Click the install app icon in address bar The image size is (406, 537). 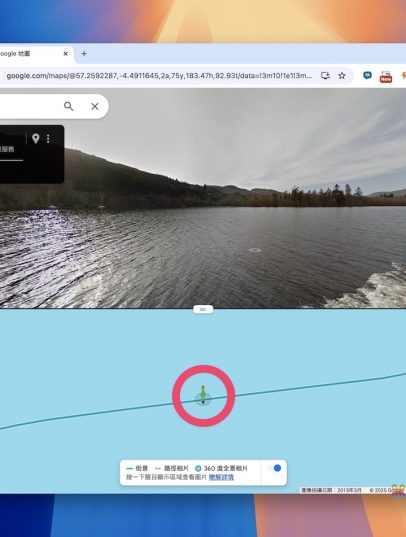[325, 76]
